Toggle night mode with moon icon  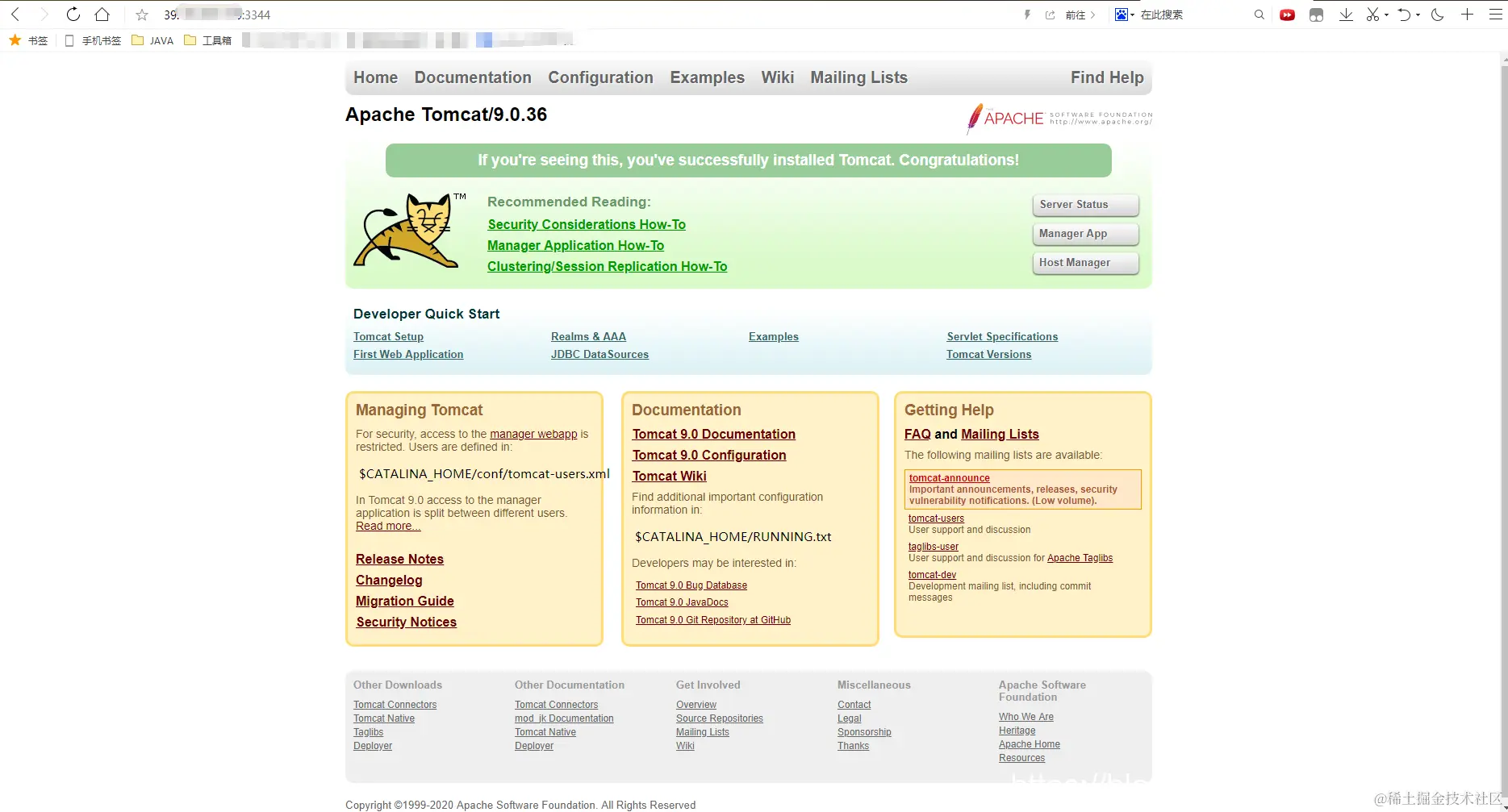coord(1438,15)
